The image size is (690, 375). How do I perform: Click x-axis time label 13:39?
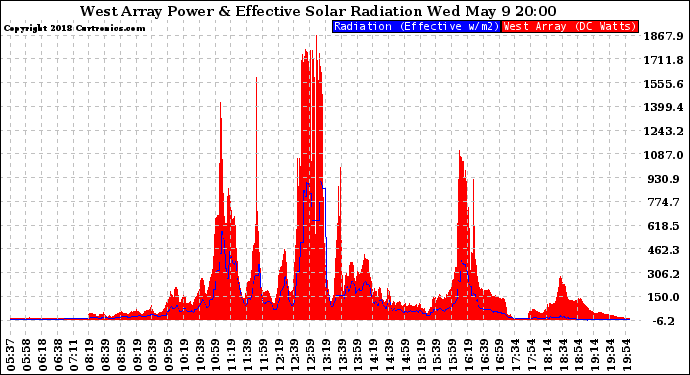tap(342, 355)
